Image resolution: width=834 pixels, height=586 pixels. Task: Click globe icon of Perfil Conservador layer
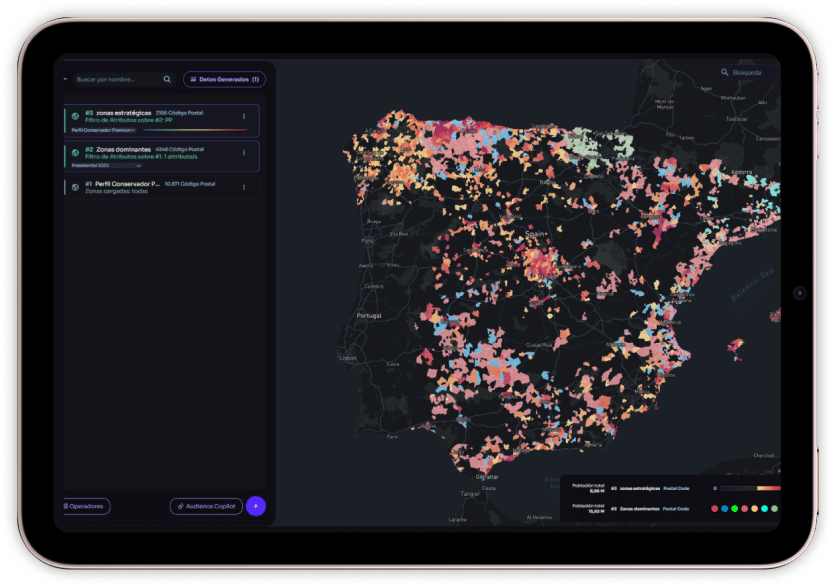click(75, 186)
